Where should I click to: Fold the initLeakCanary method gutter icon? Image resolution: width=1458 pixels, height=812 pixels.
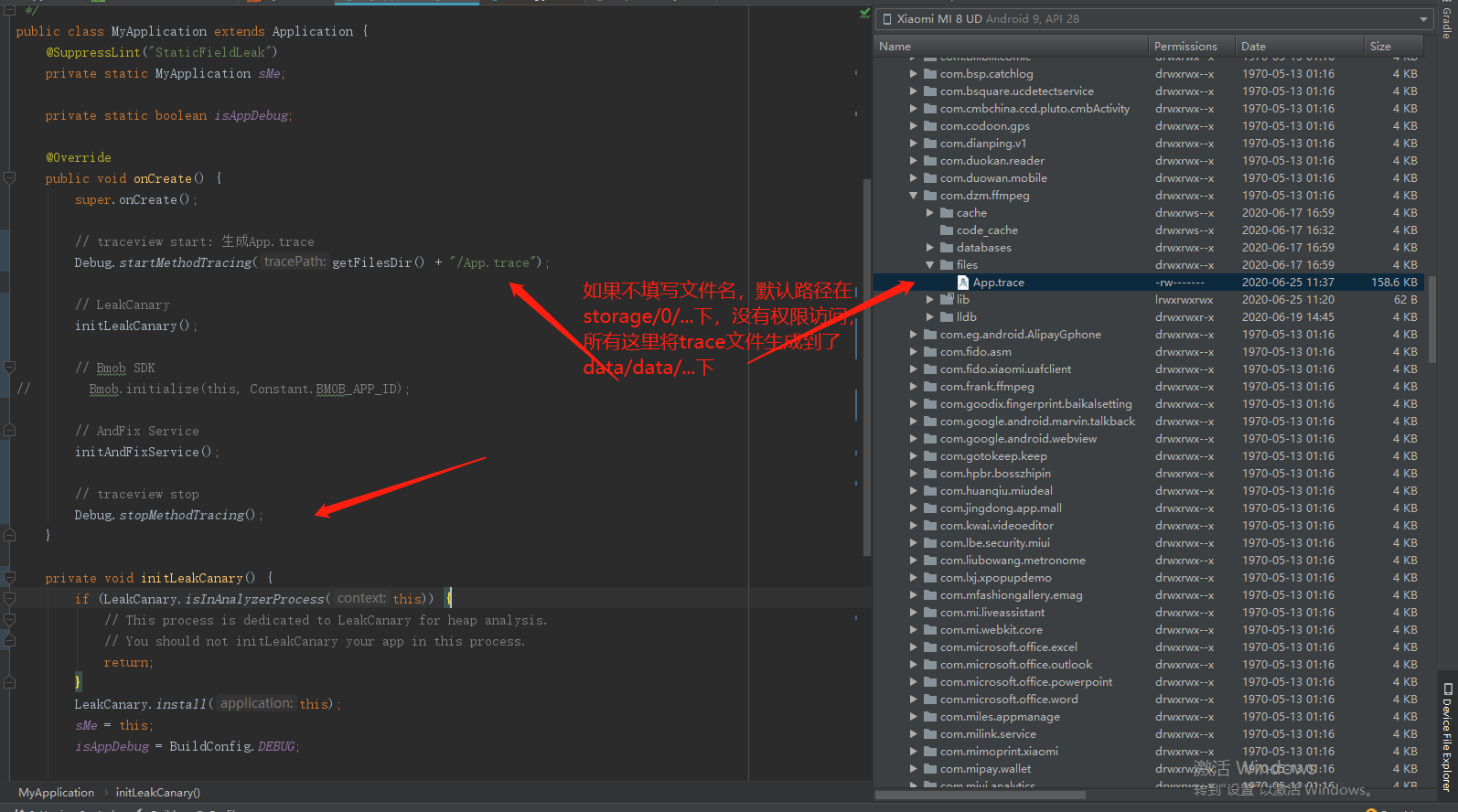click(x=9, y=578)
